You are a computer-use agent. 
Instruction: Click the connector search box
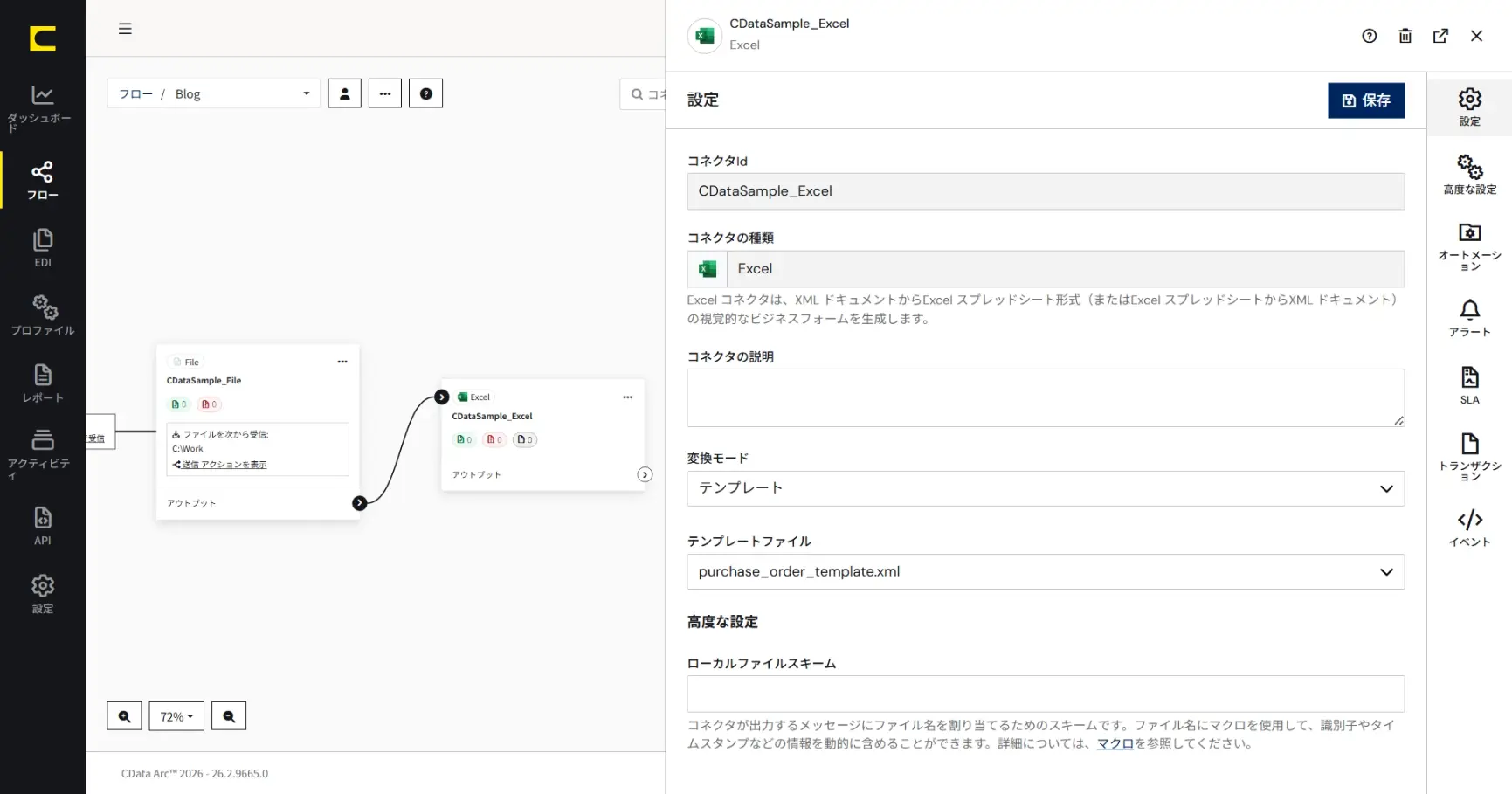coord(645,94)
